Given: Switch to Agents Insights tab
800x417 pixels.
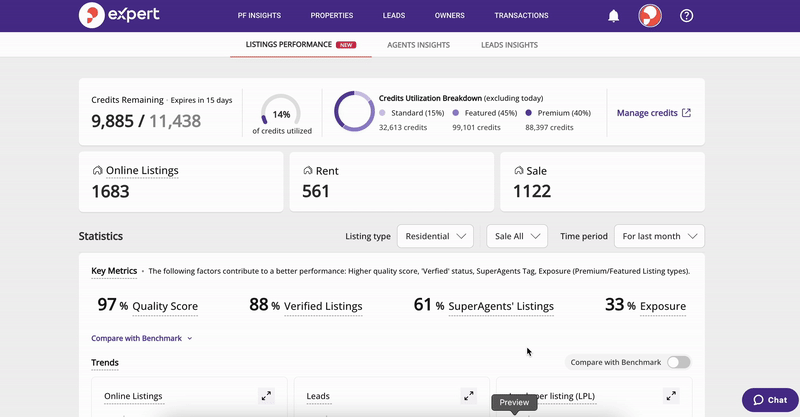Looking at the screenshot, I should 418,45.
